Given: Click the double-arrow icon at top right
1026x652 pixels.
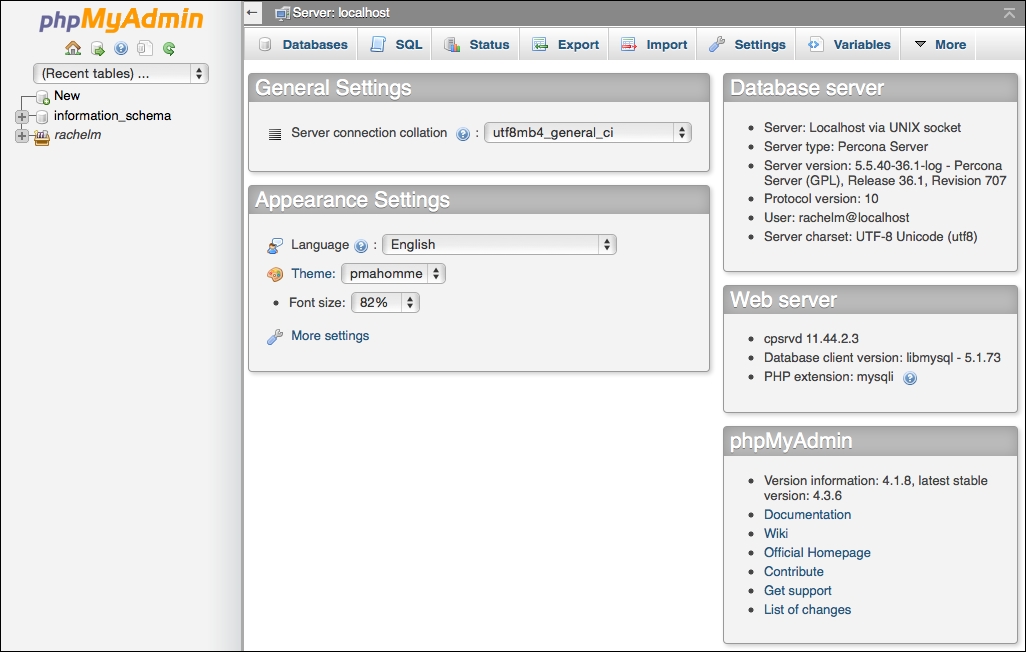Looking at the screenshot, I should click(x=1009, y=13).
